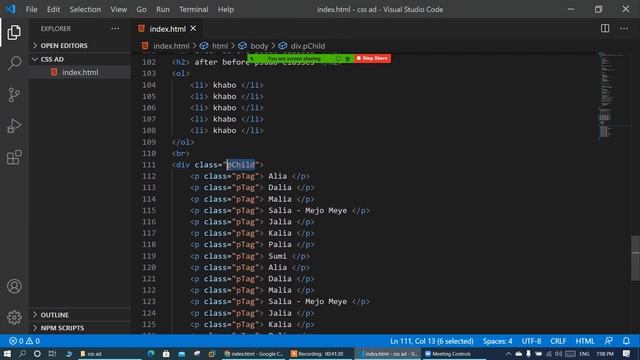Image resolution: width=640 pixels, height=360 pixels.
Task: Change encoding via UTF-8 status entry
Action: [531, 341]
